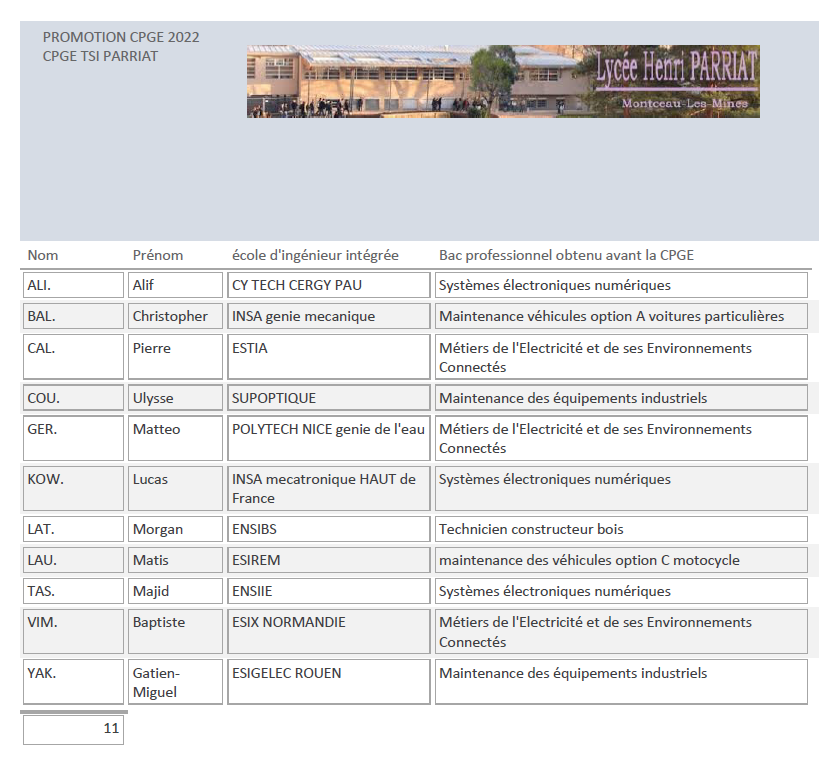Click the Pierre first name field
Screen dimensions: 833x784
click(x=175, y=356)
